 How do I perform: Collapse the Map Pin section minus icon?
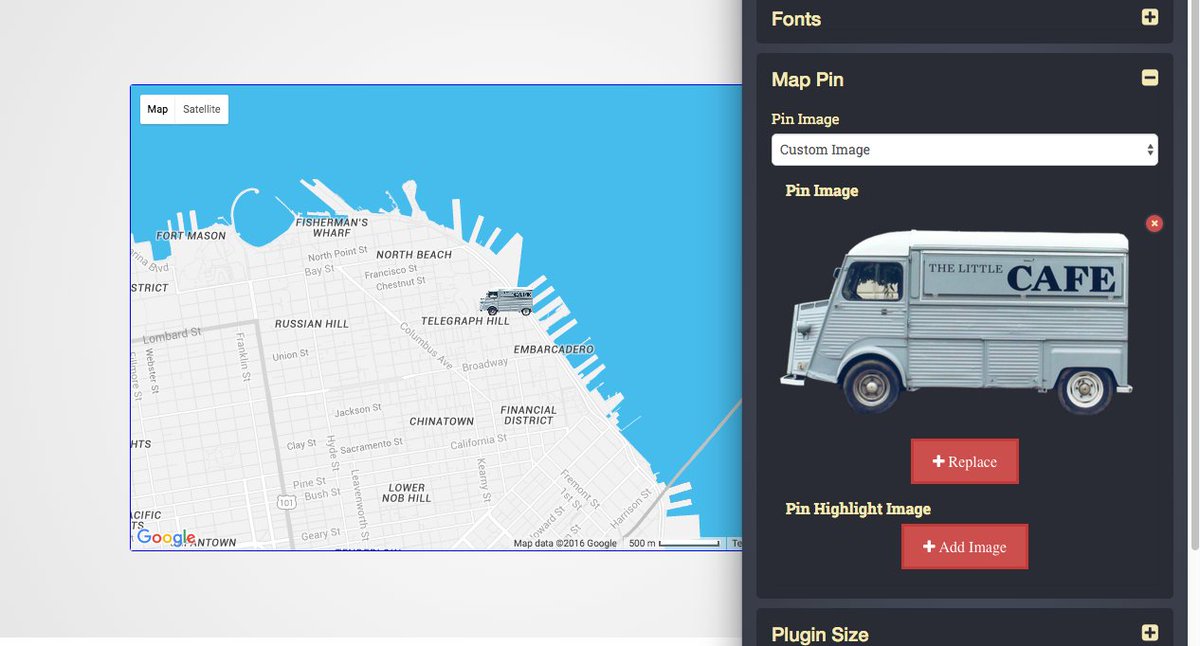coord(1150,78)
